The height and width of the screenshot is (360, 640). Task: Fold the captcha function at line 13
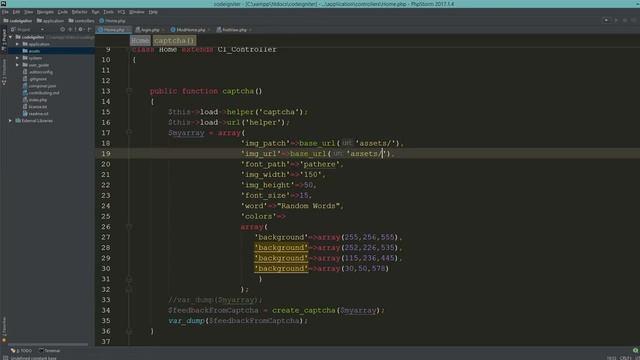(x=129, y=91)
